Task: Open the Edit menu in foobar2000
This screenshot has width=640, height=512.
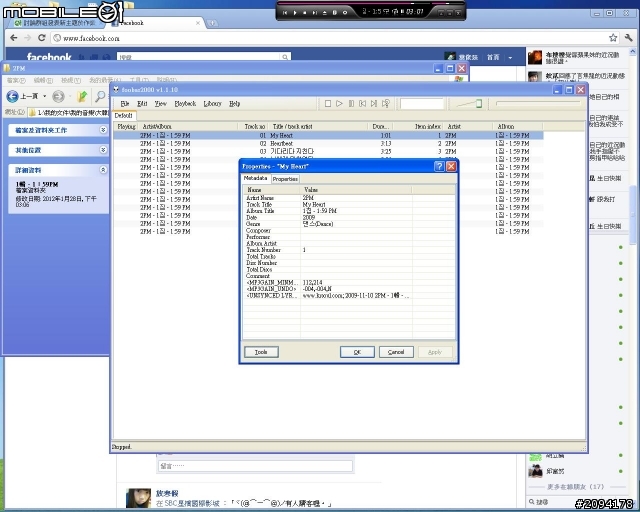Action: [142, 104]
